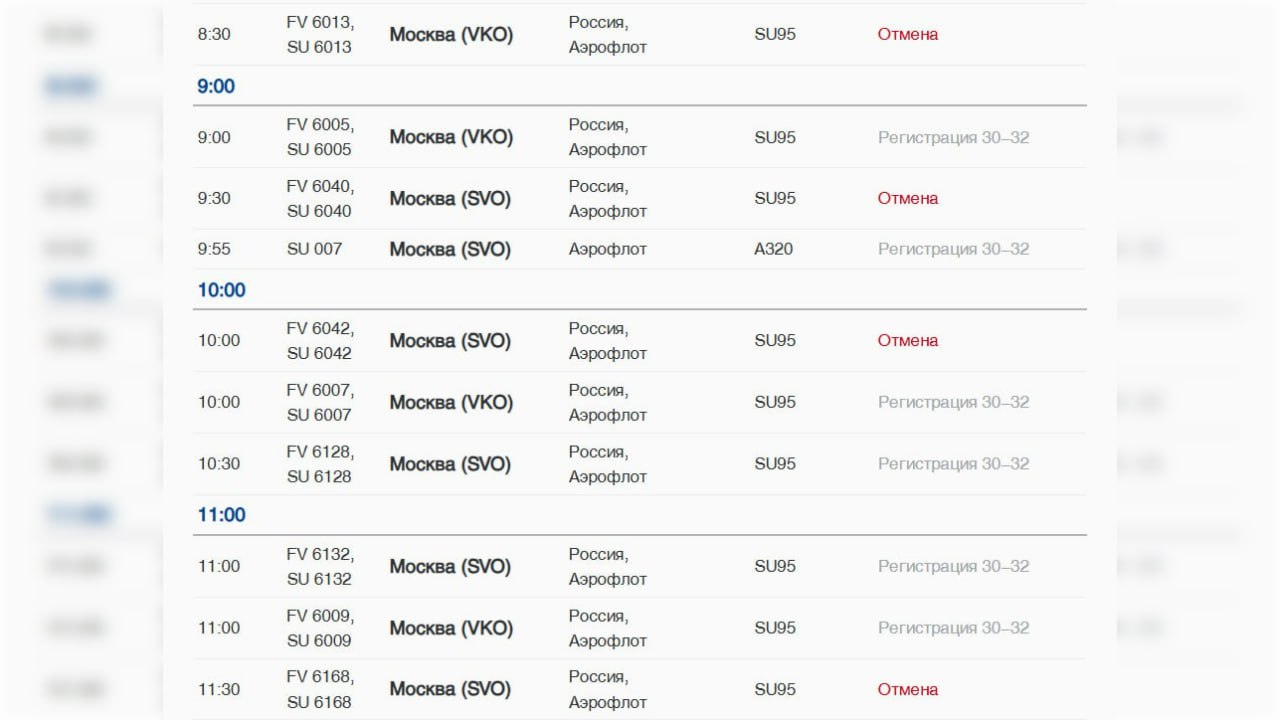Click the A320 aircraft type cell
The height and width of the screenshot is (720, 1280).
pyautogui.click(x=773, y=249)
